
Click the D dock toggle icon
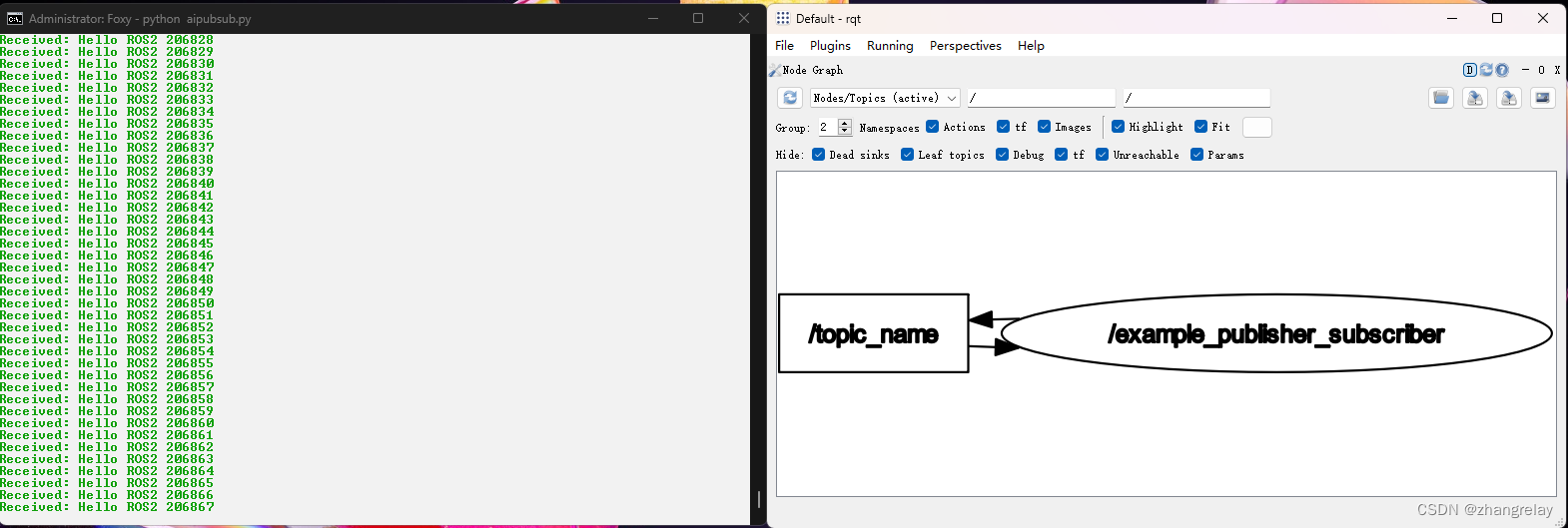[x=1470, y=70]
